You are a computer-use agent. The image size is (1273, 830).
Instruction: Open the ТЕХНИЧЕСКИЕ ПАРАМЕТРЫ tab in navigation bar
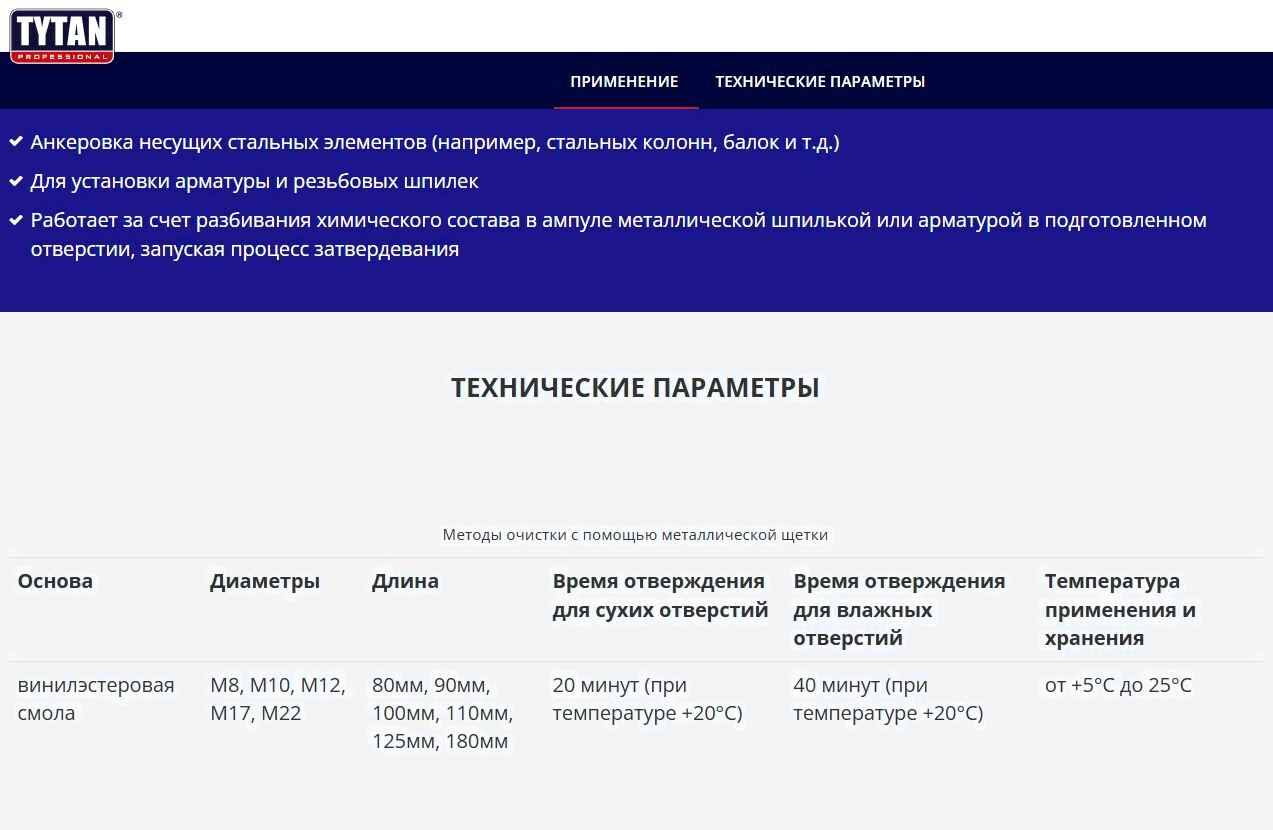(819, 82)
